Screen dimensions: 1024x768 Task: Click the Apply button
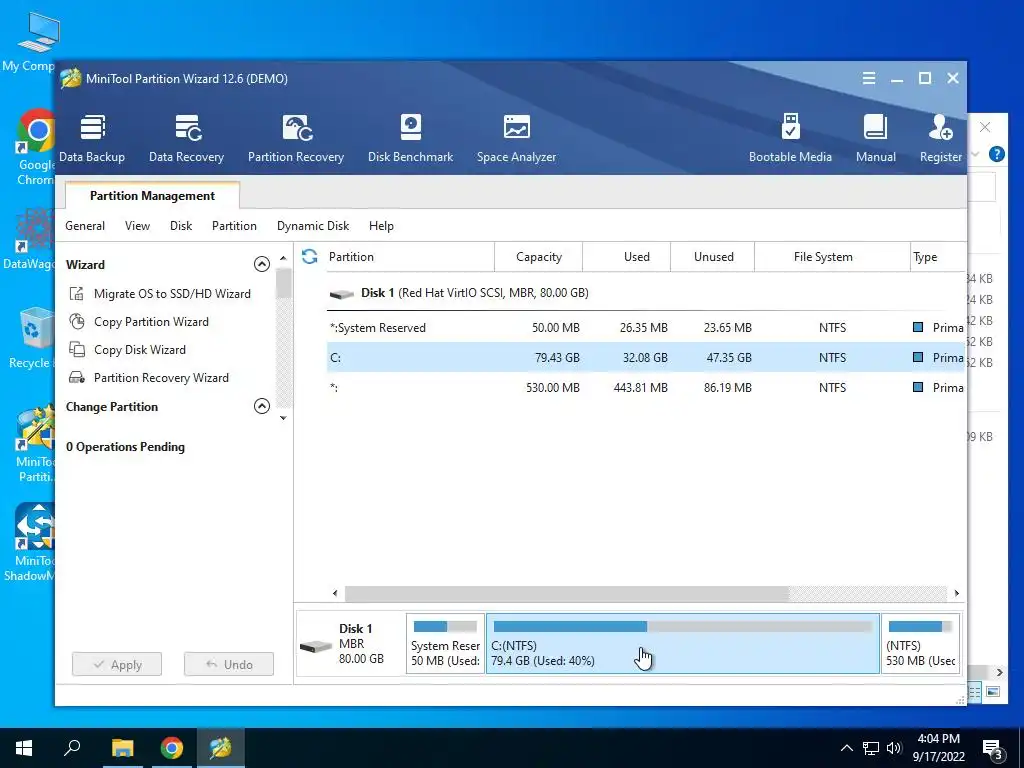pyautogui.click(x=117, y=664)
